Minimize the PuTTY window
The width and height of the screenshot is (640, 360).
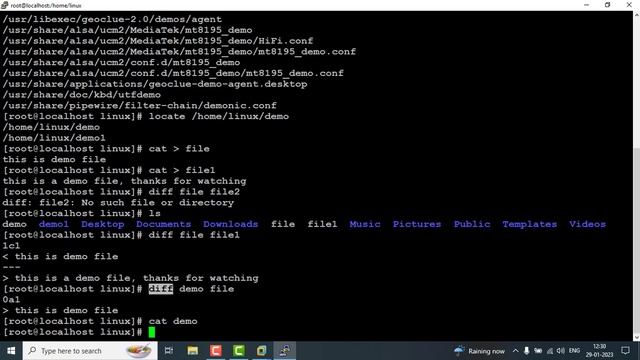pos(587,5)
